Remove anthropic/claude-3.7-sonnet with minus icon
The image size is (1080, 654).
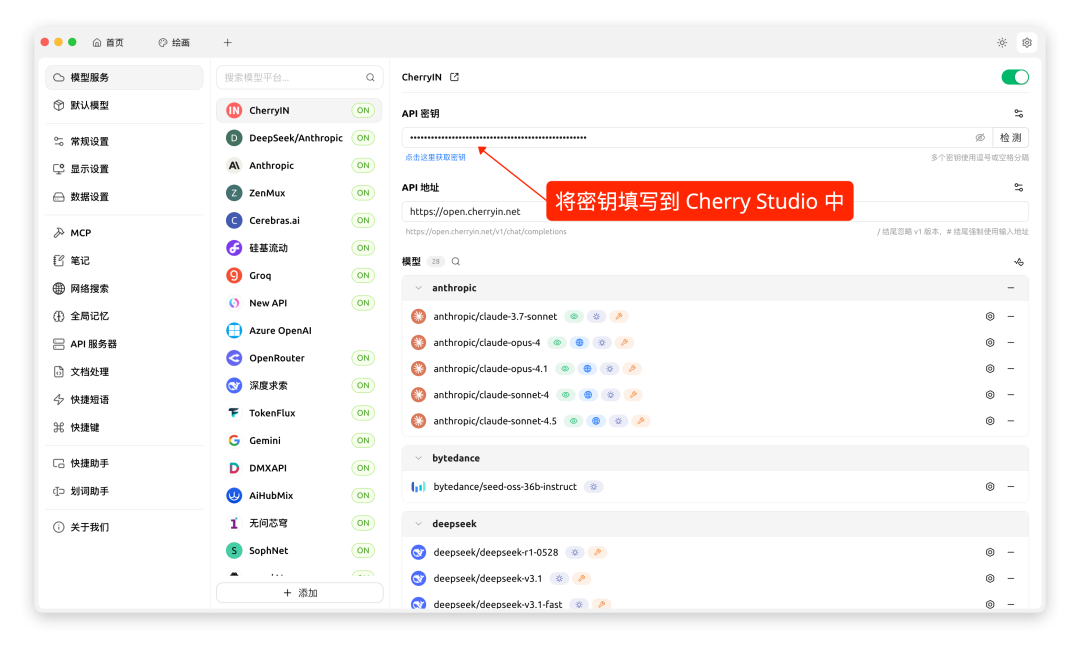[x=1010, y=317]
